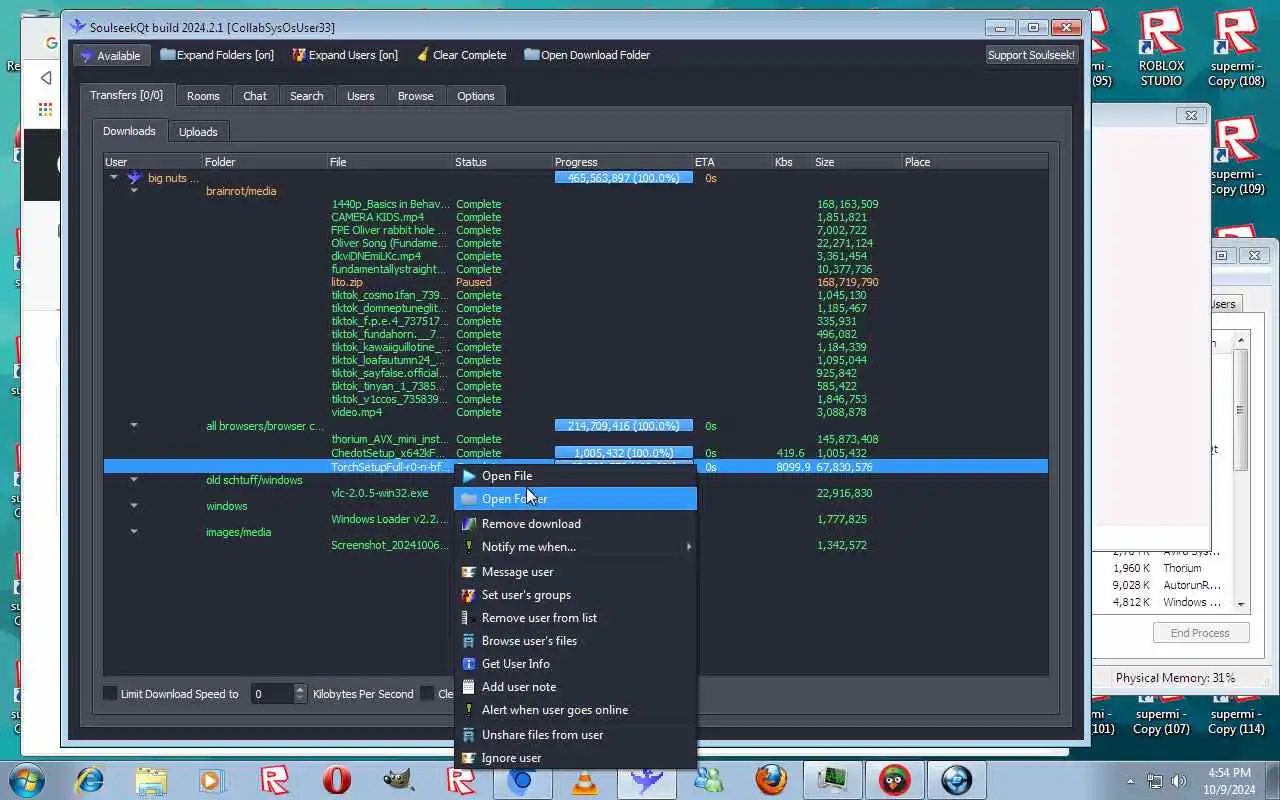1280x800 pixels.
Task: Collapse the big nuts user node
Action: pyautogui.click(x=113, y=178)
